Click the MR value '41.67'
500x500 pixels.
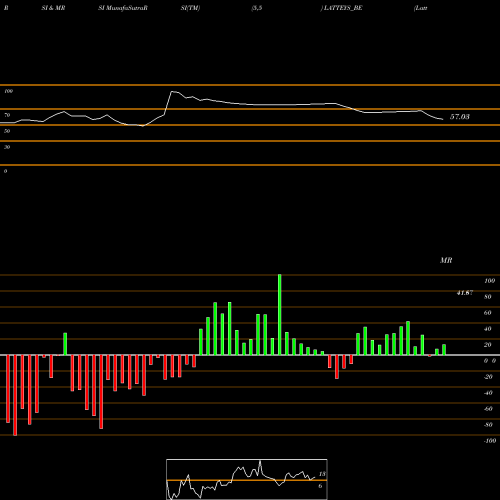(465, 293)
